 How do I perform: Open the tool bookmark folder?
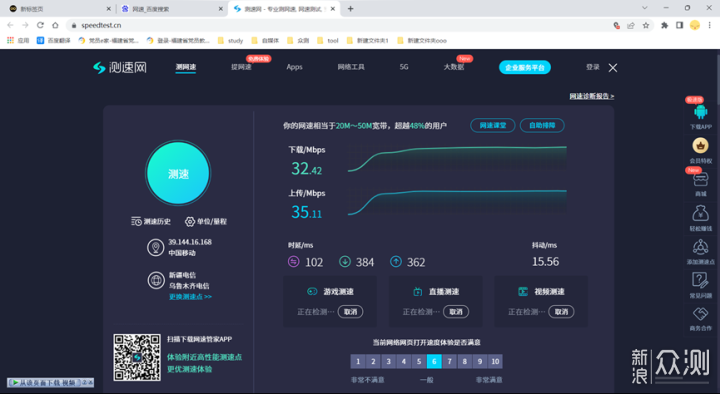[x=328, y=40]
